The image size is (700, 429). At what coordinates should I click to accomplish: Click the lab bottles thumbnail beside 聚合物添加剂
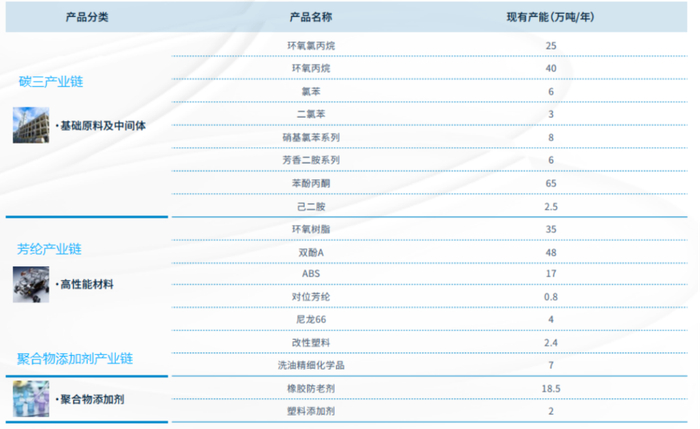pyautogui.click(x=31, y=399)
